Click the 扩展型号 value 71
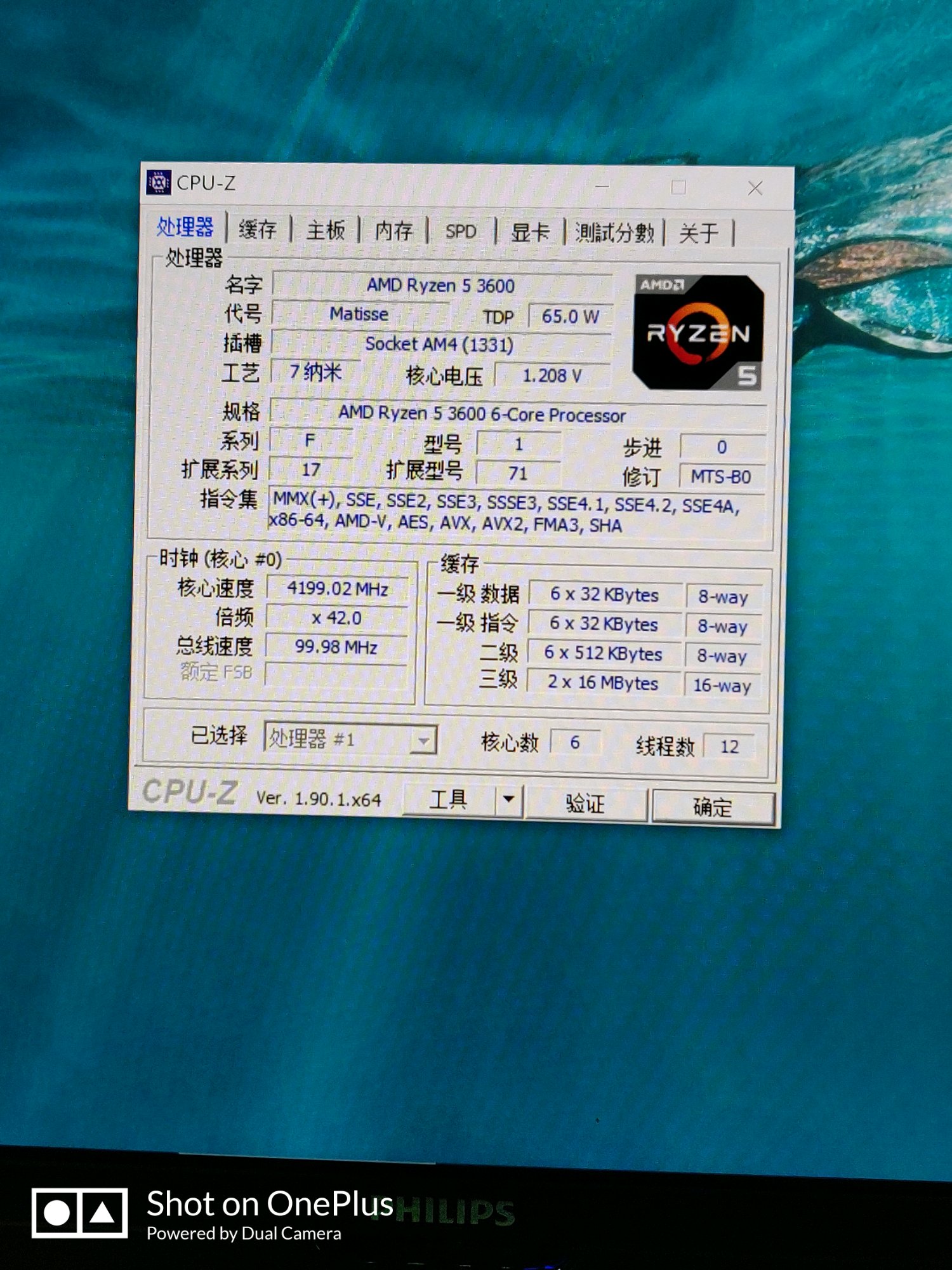 coord(518,473)
